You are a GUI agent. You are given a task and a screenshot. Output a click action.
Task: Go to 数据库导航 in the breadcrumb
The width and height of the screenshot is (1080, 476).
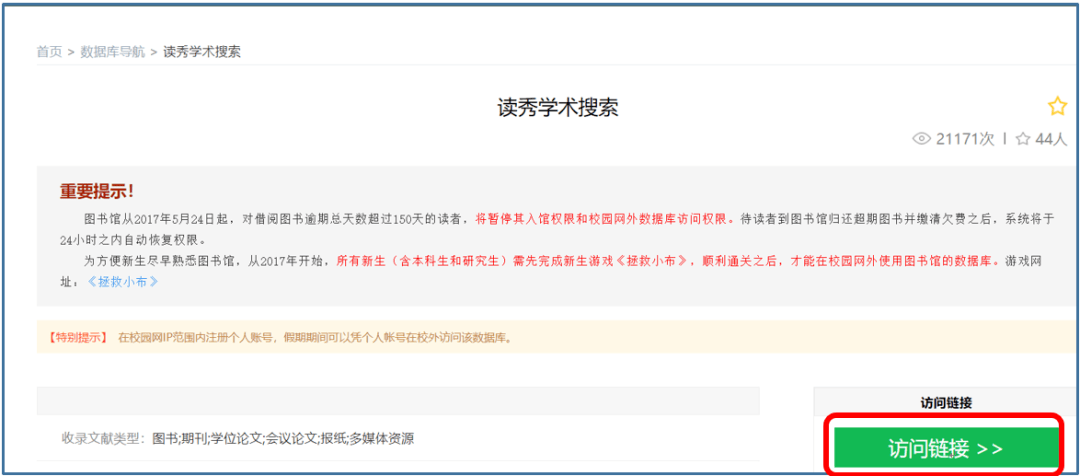pos(113,52)
